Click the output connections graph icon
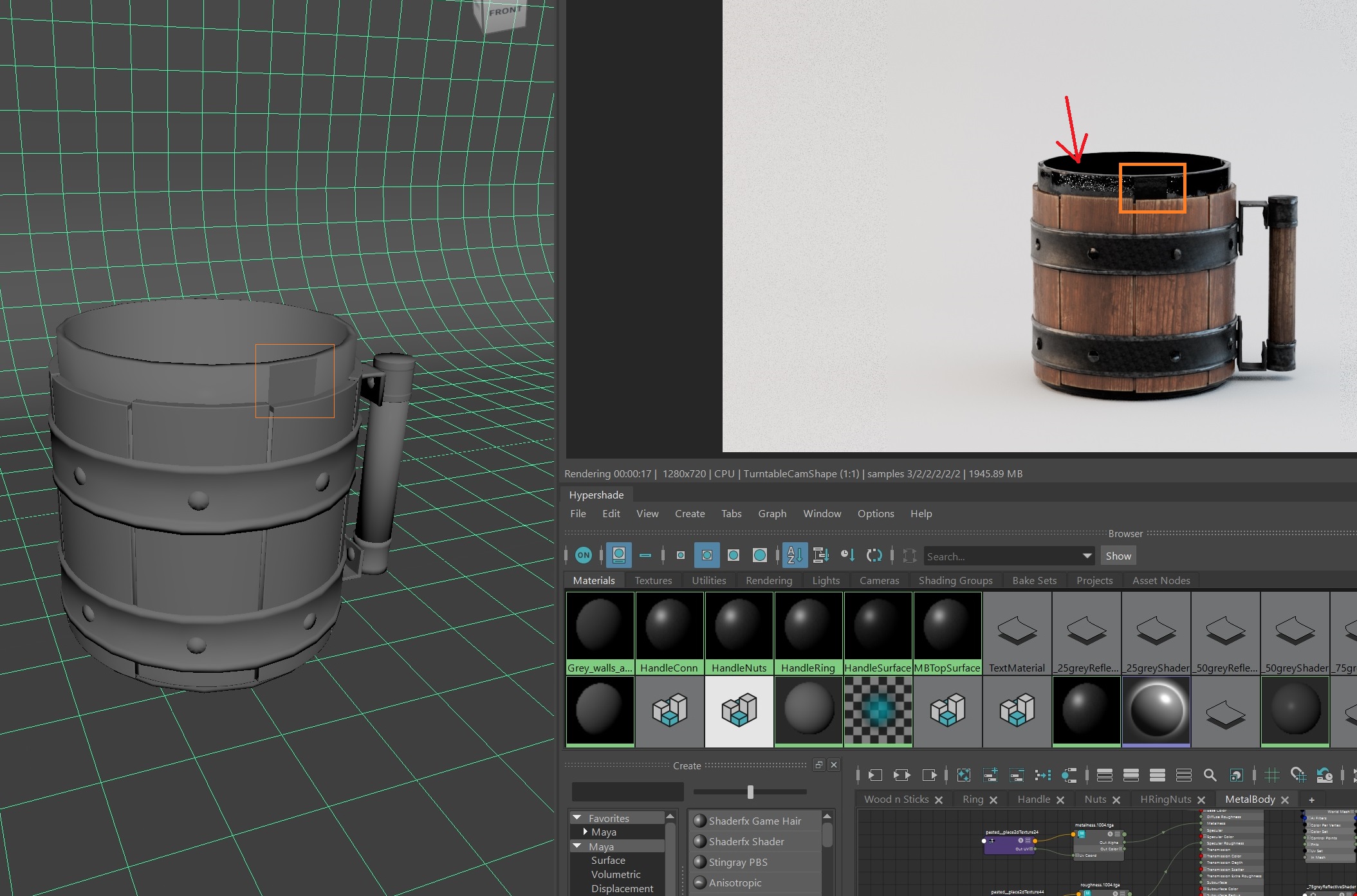The image size is (1357, 896). (x=929, y=775)
